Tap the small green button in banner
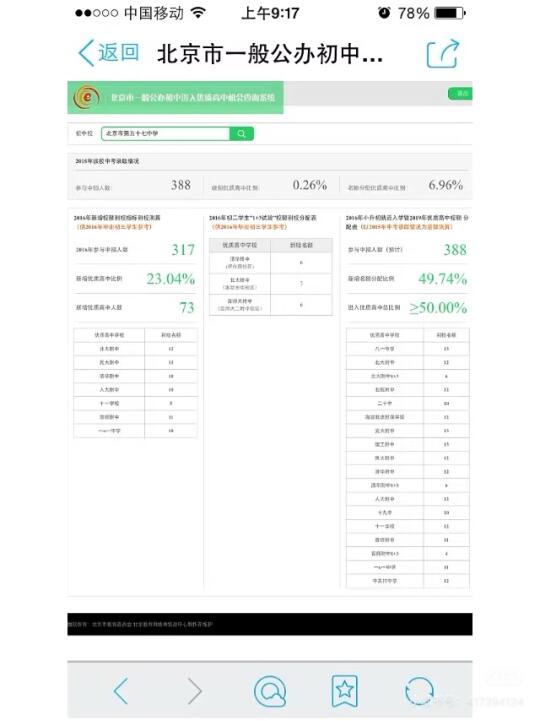540x721 pixels. coord(460,93)
